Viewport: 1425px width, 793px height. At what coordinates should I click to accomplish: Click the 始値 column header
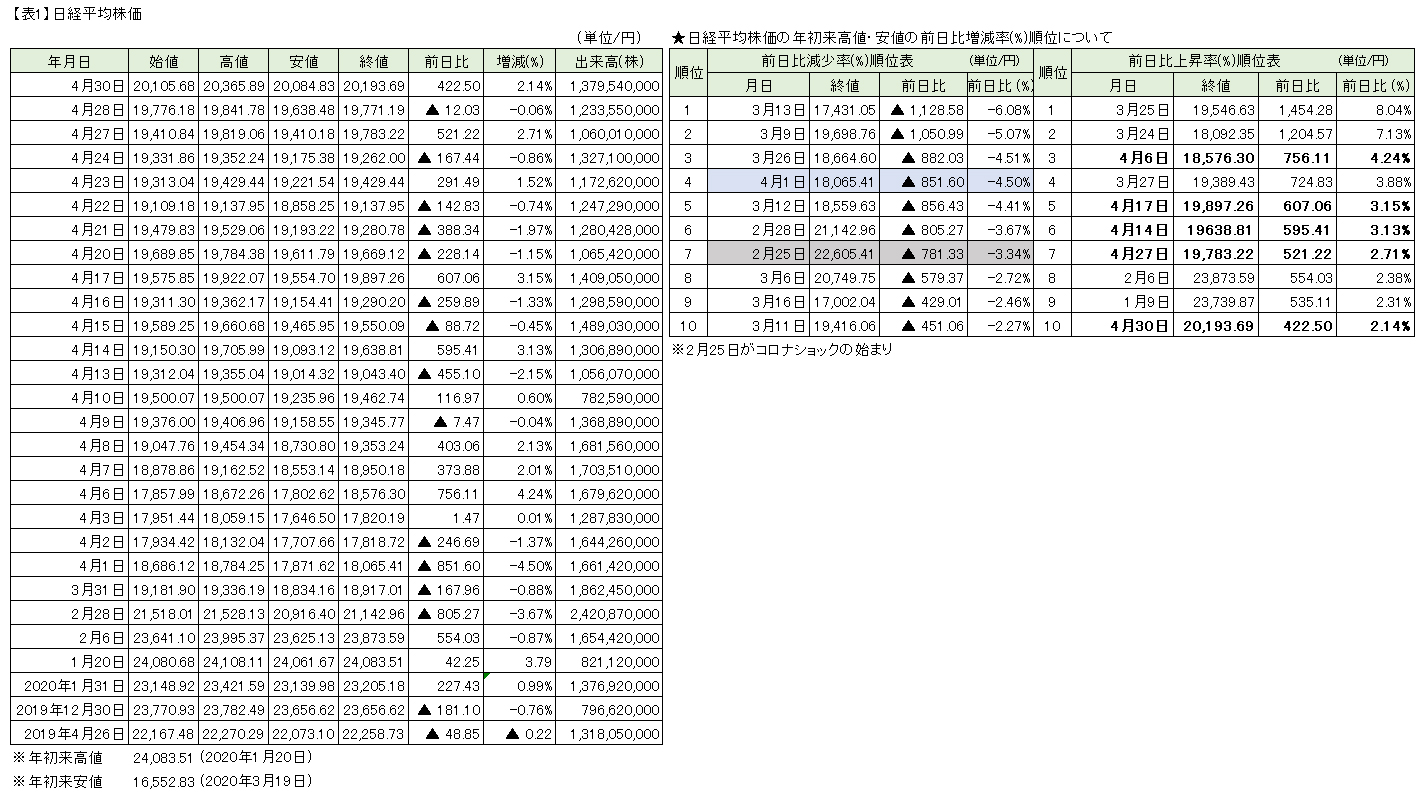coord(163,62)
